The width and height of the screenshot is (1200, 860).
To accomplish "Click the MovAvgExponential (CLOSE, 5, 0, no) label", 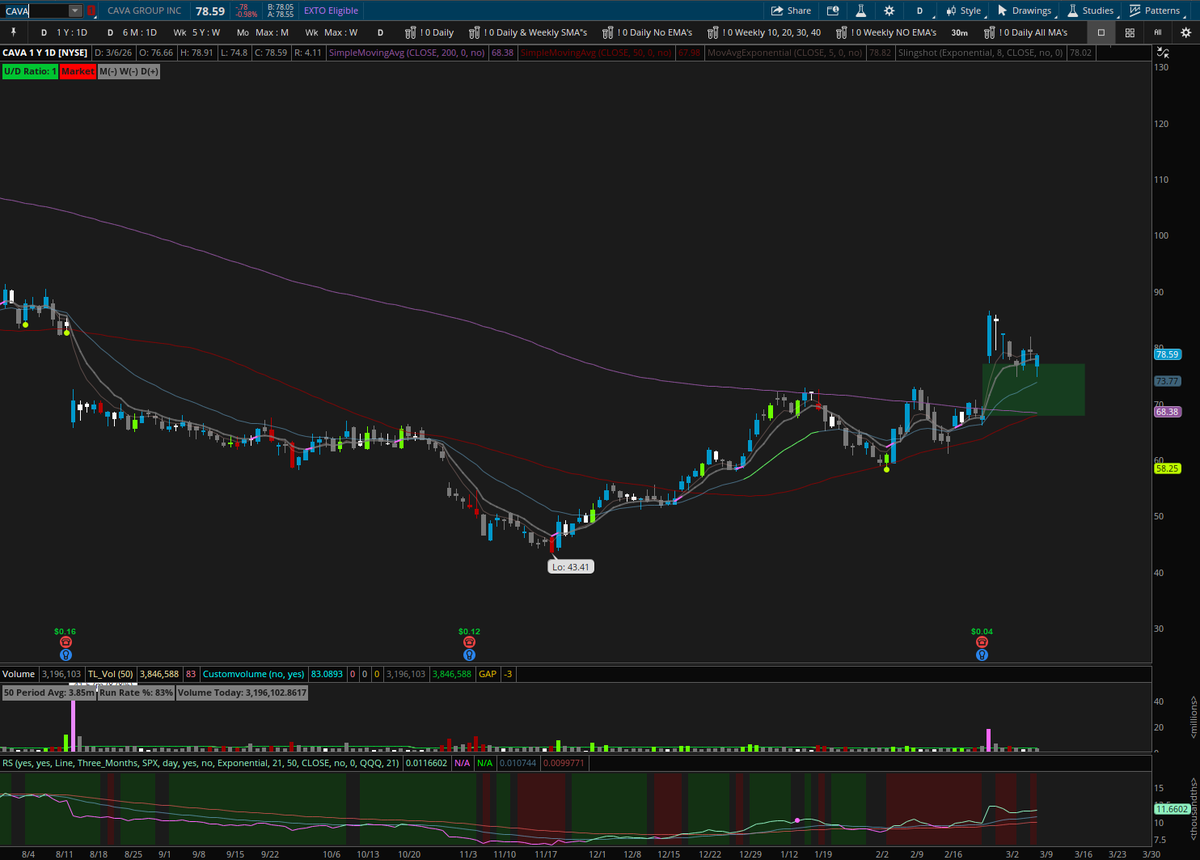I will 786,52.
